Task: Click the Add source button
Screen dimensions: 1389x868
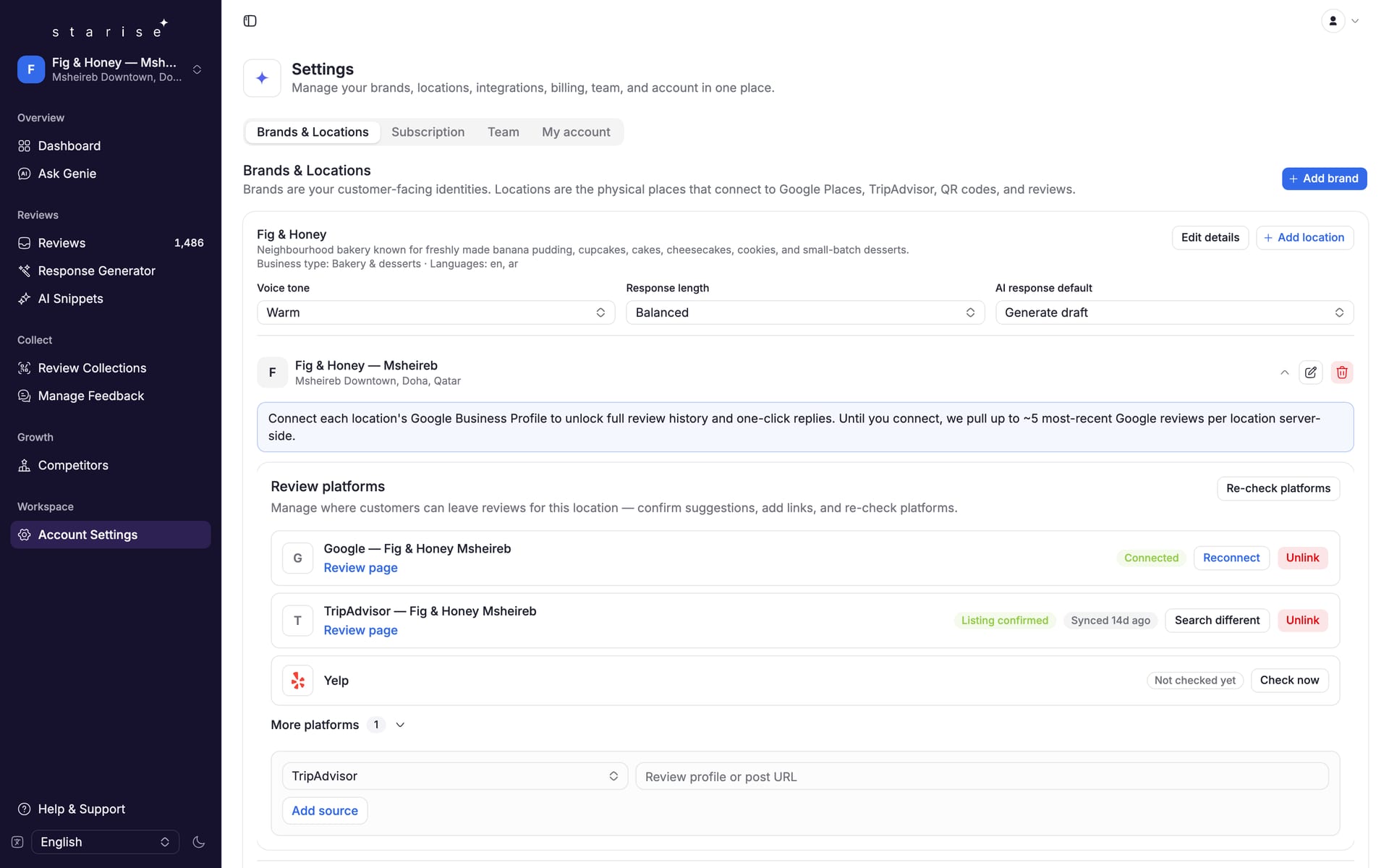Action: 325,811
